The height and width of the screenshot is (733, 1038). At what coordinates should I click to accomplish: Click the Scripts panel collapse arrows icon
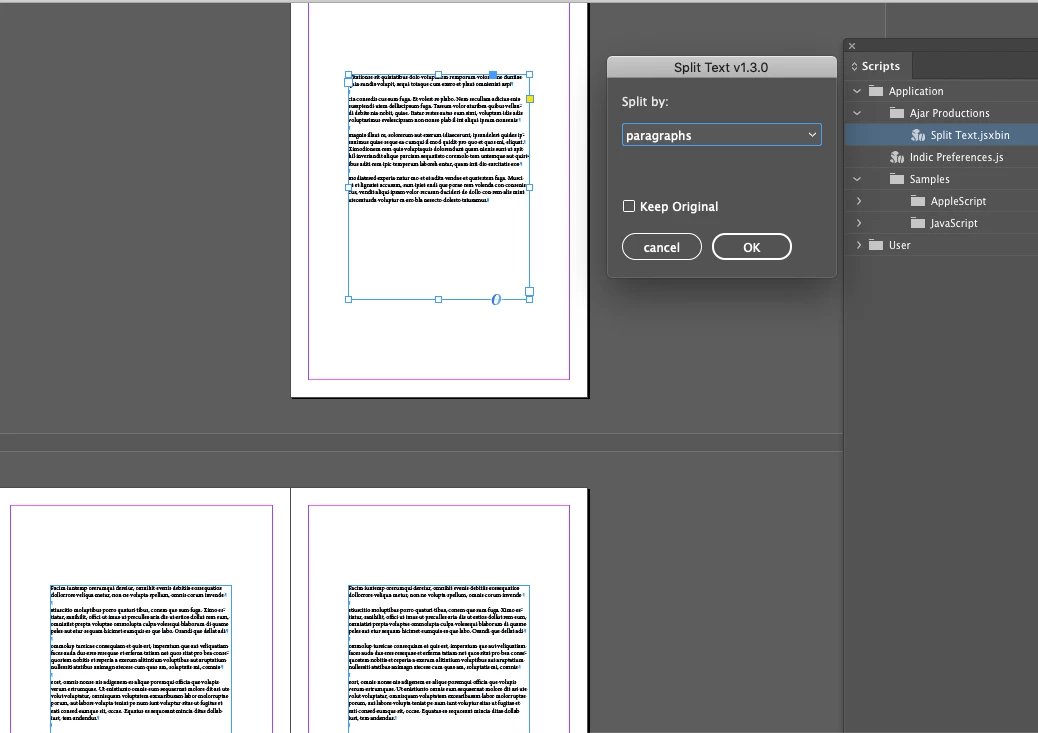pyautogui.click(x=854, y=66)
